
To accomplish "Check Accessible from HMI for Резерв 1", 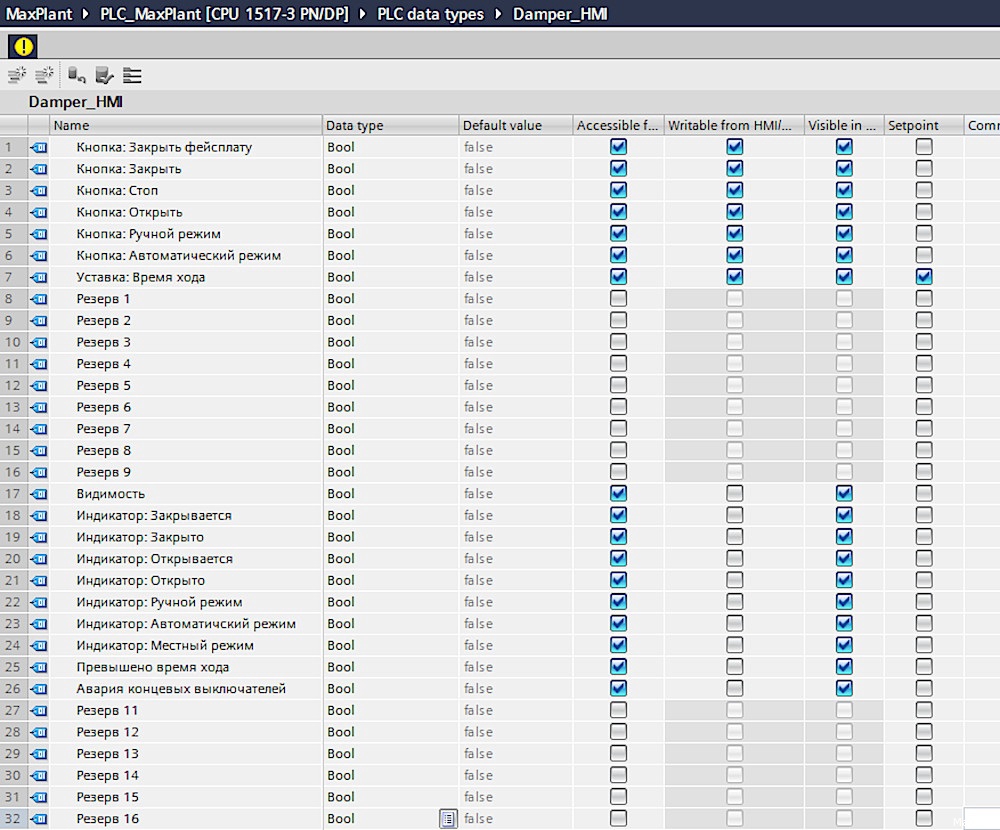I will pyautogui.click(x=618, y=299).
